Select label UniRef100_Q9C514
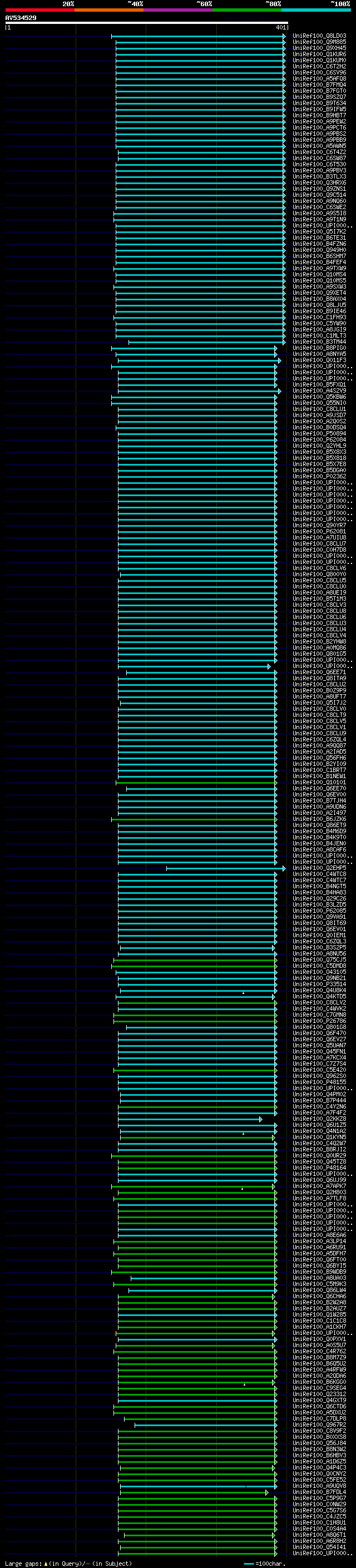Viewport: 356px width, 1568px height. 319,195
